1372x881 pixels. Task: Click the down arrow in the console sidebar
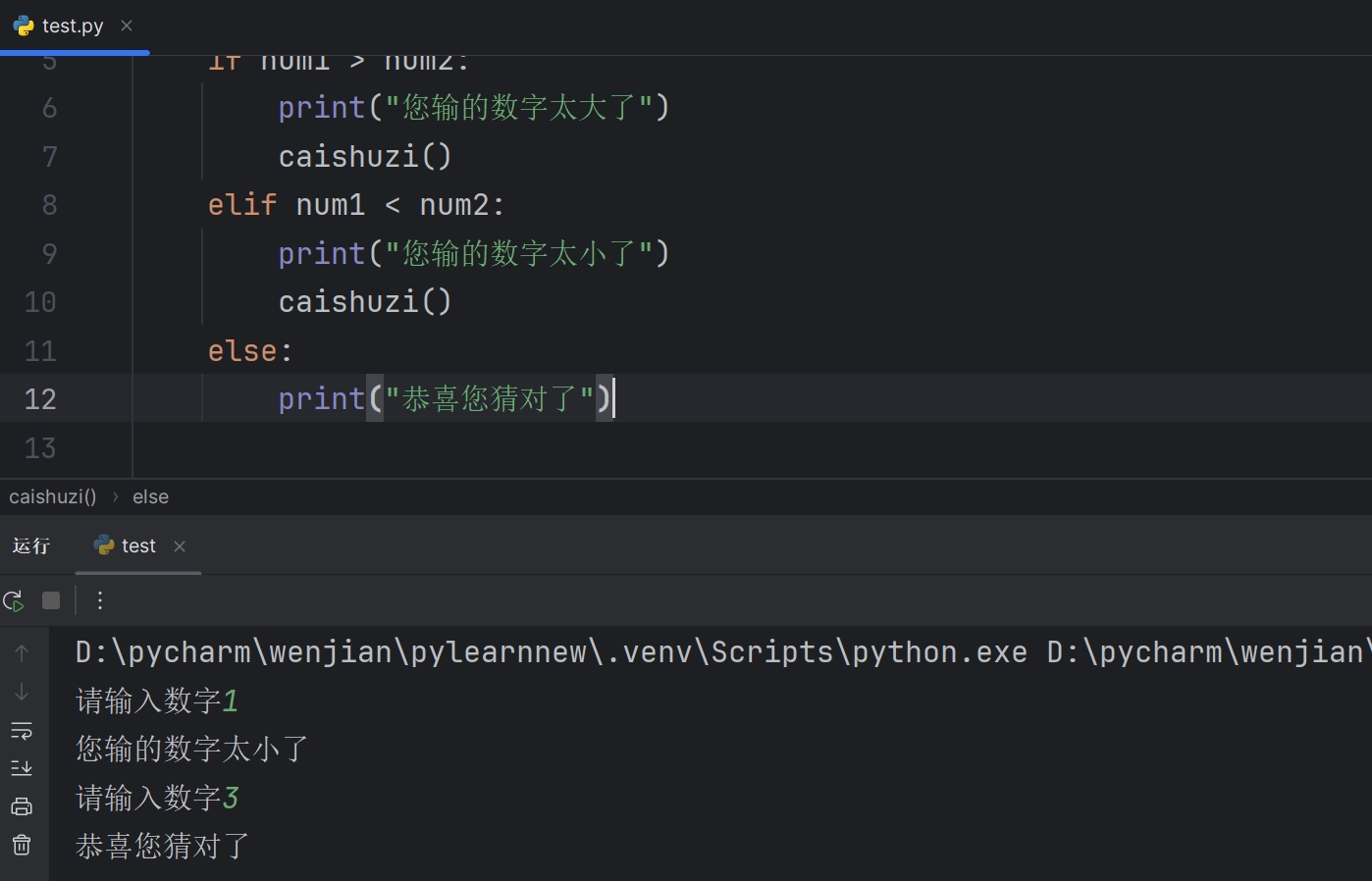coord(22,692)
